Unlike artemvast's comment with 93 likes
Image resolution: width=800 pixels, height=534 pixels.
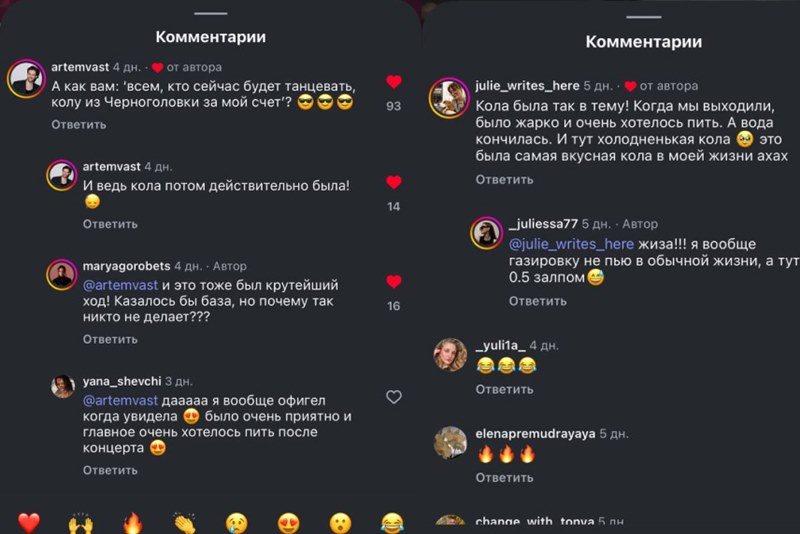click(393, 82)
